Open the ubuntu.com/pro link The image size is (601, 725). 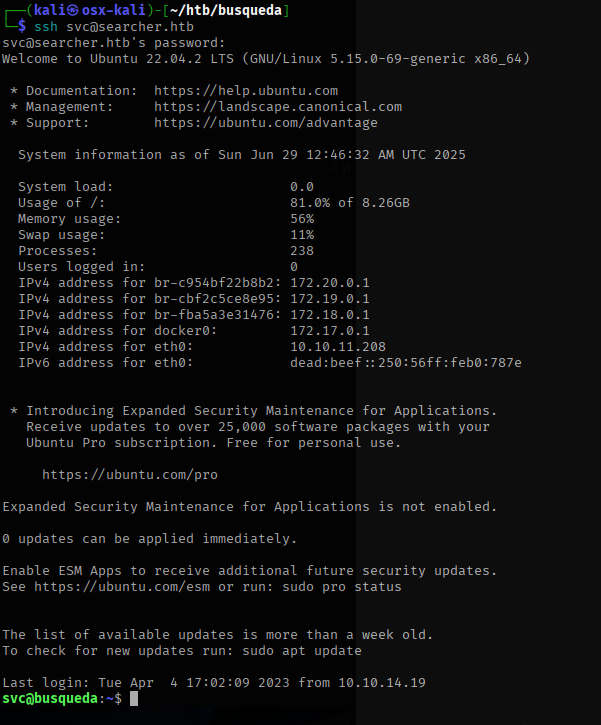point(130,475)
